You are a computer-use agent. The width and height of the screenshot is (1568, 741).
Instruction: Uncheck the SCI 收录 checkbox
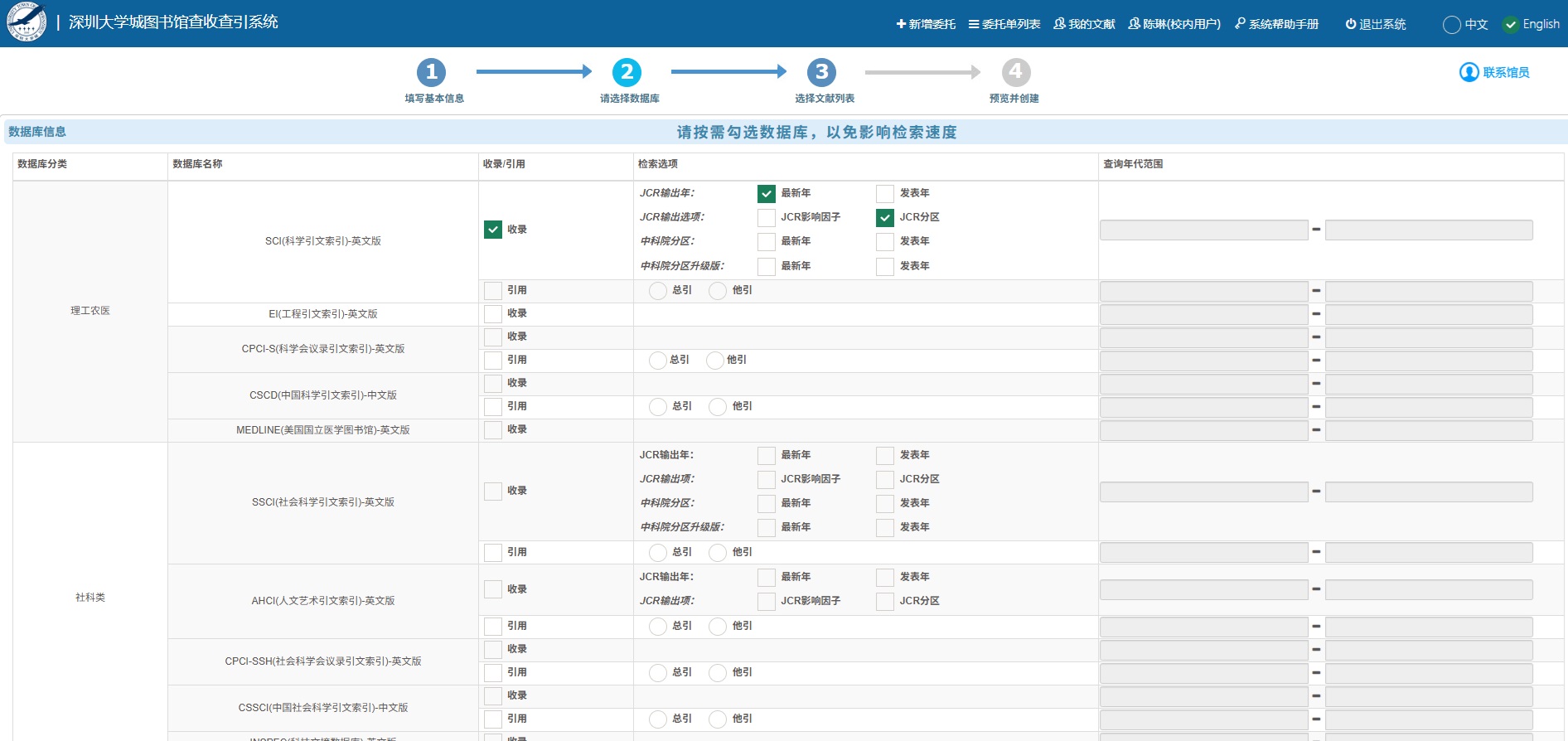(493, 230)
